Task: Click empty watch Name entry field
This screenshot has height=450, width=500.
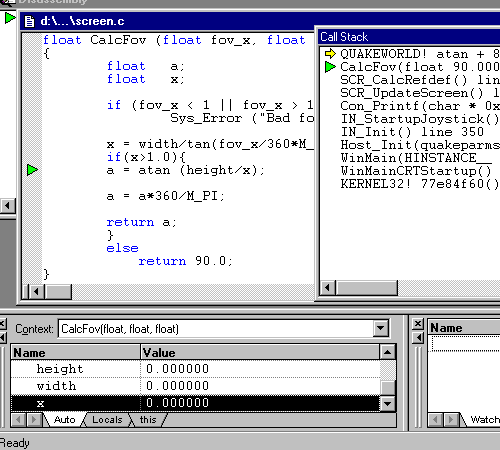Action: tap(466, 343)
